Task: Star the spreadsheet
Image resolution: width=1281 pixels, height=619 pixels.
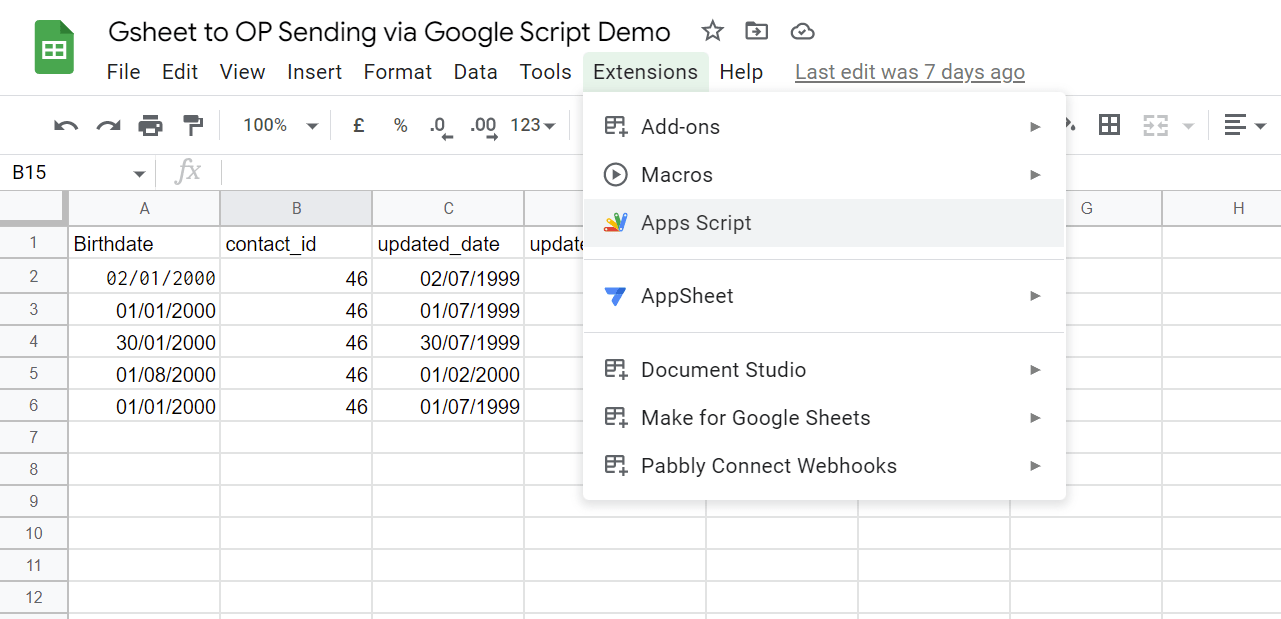Action: coord(712,31)
